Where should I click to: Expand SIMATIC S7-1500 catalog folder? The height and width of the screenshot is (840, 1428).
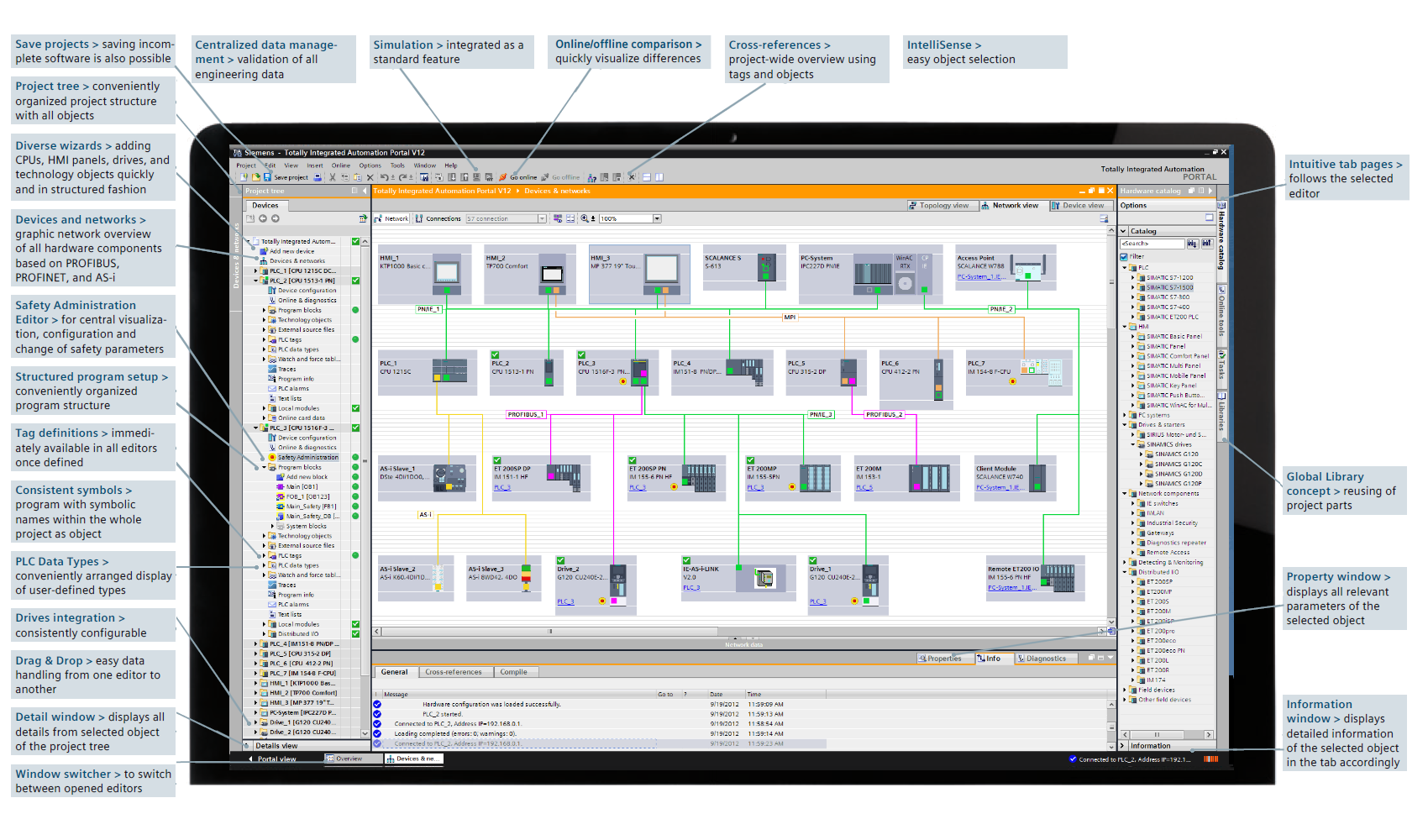(1132, 287)
